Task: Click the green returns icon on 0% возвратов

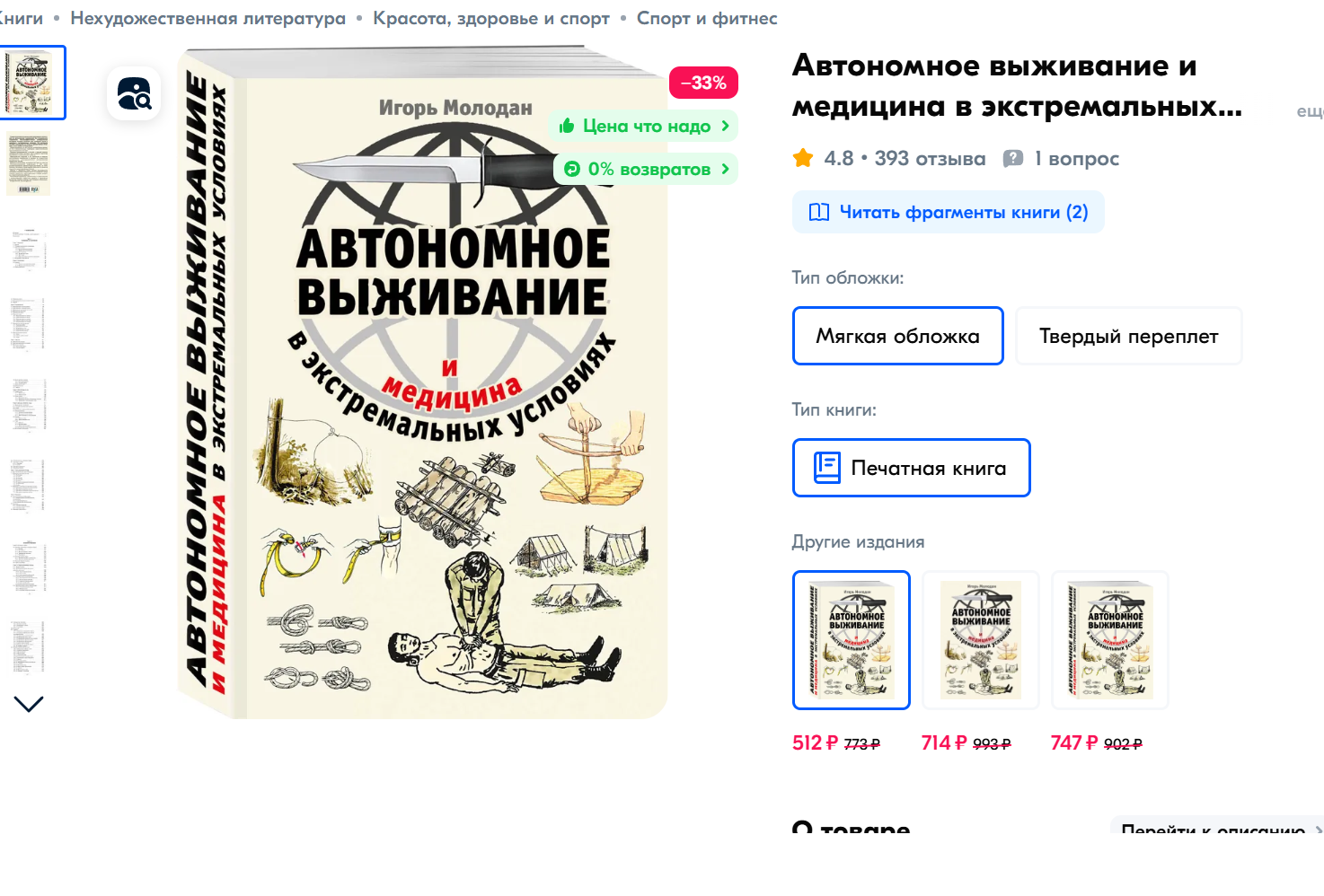Action: coord(572,169)
